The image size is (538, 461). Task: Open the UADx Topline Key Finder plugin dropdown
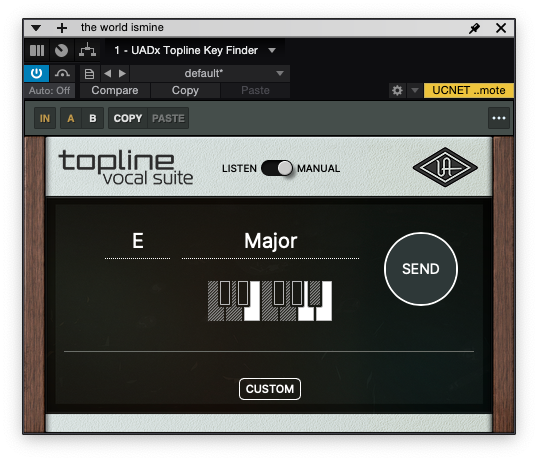tap(195, 50)
